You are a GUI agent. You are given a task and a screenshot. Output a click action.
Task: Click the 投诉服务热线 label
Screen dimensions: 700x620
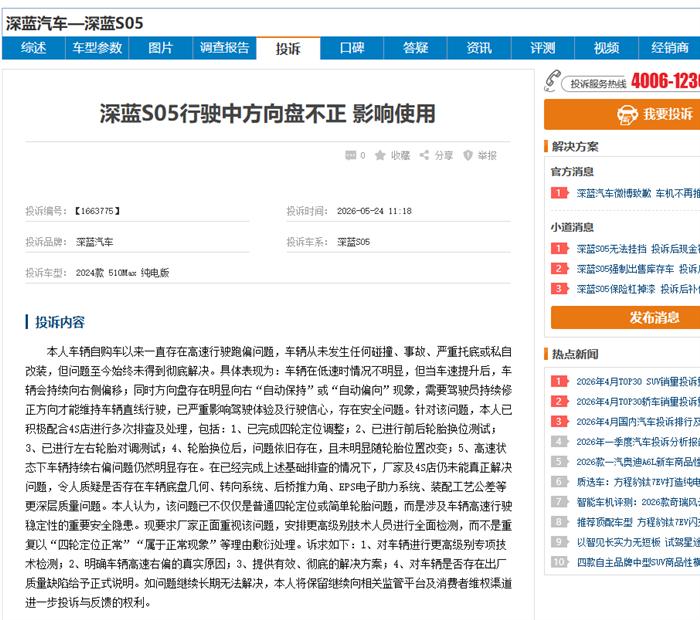[x=598, y=83]
